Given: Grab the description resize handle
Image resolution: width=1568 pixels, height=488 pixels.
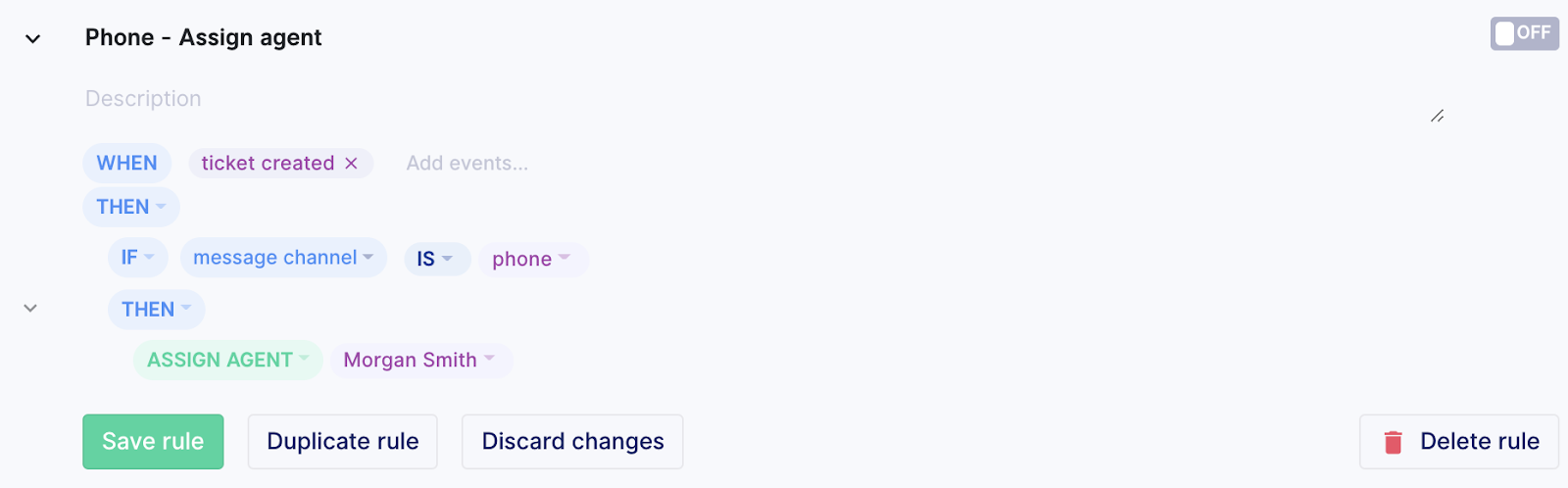Looking at the screenshot, I should [1437, 116].
